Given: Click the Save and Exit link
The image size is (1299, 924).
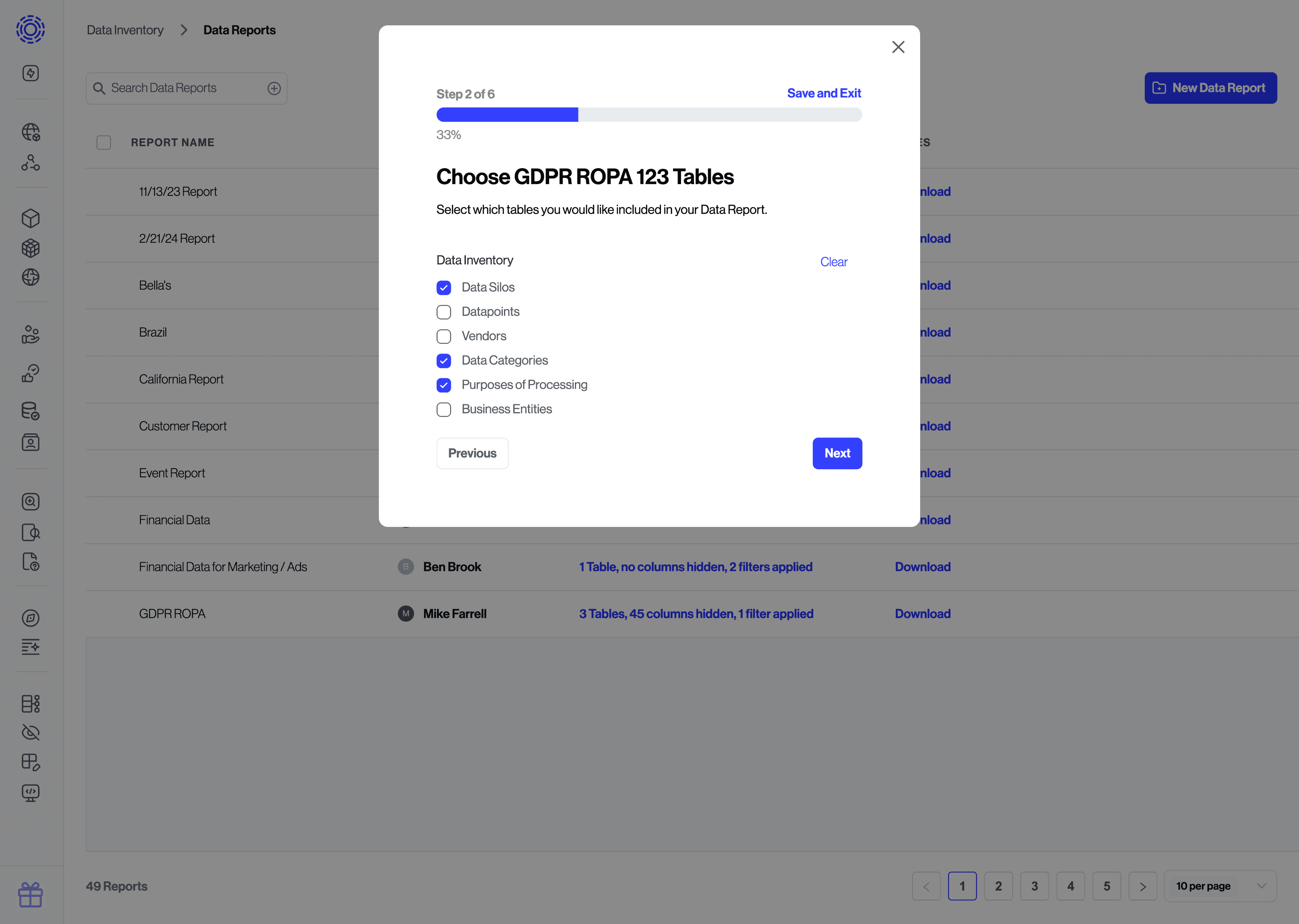Looking at the screenshot, I should pos(824,93).
